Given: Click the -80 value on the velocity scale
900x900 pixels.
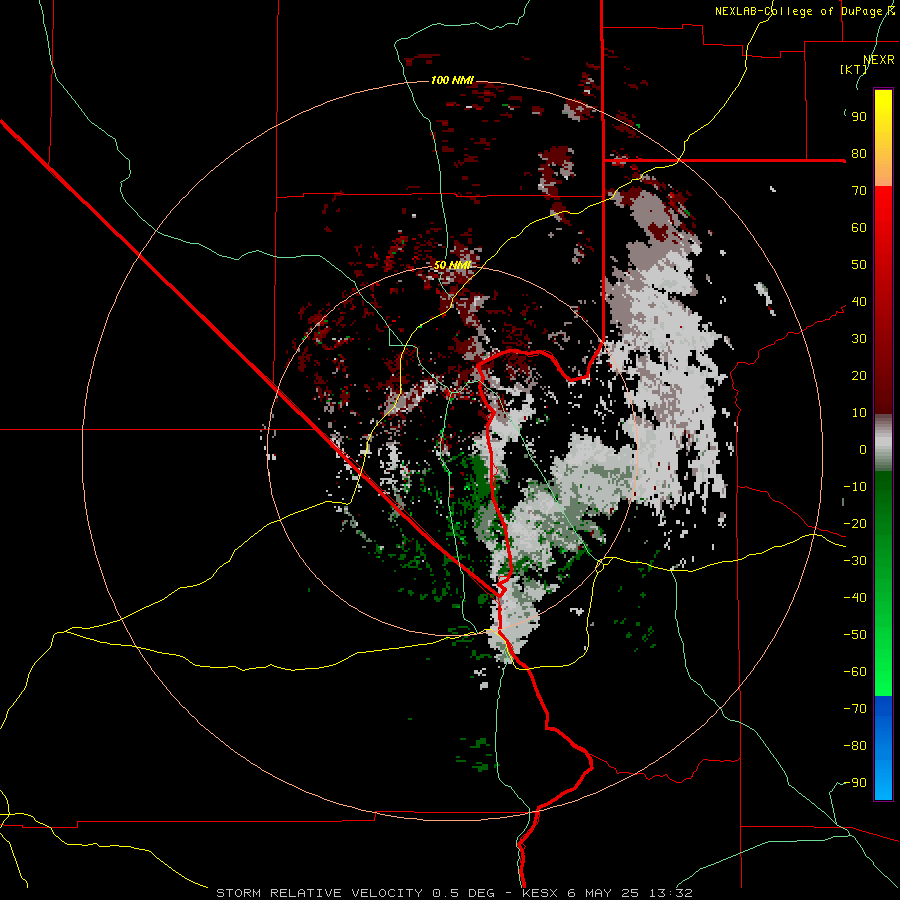Looking at the screenshot, I should pos(855,746).
